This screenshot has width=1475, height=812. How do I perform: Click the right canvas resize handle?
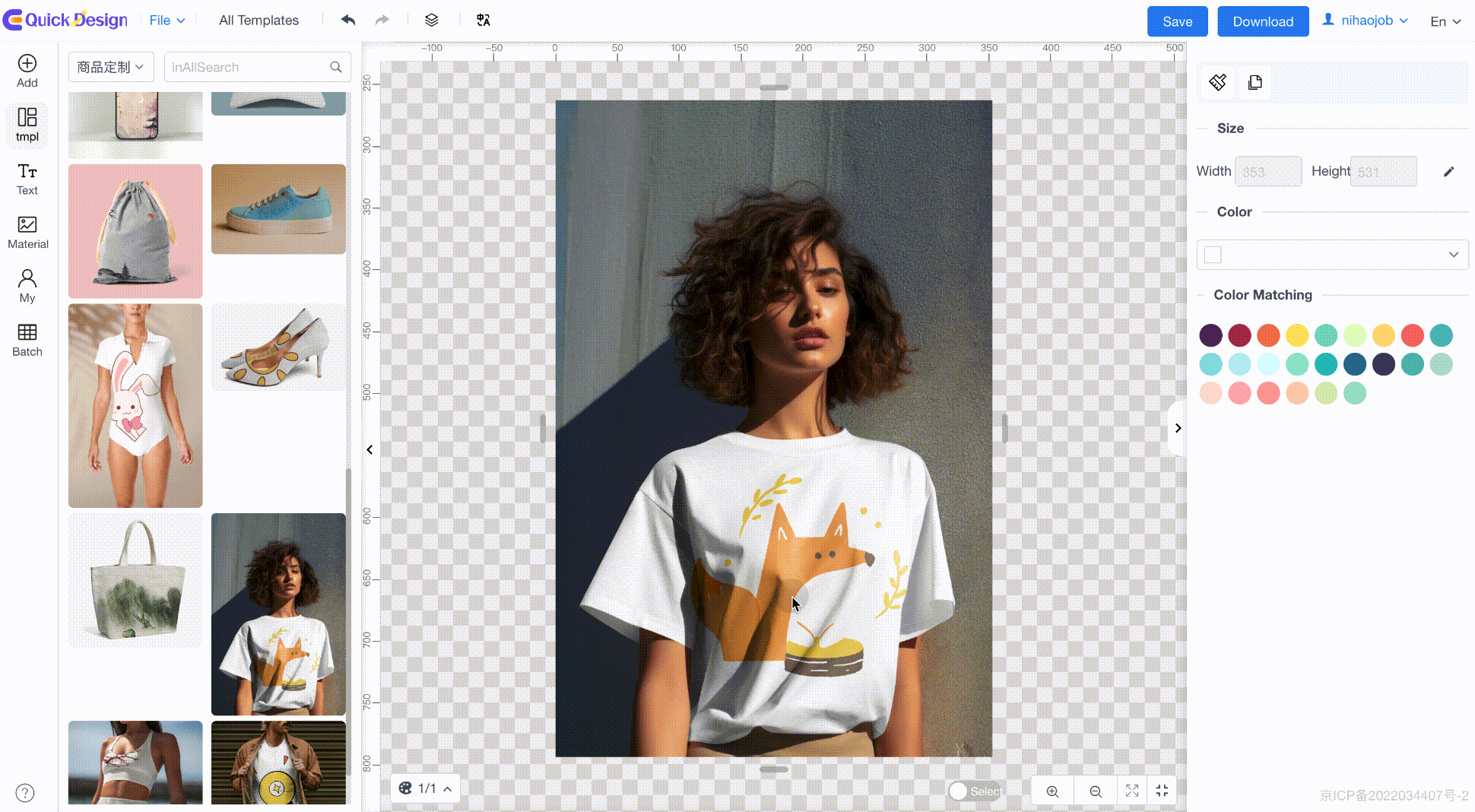point(1004,428)
